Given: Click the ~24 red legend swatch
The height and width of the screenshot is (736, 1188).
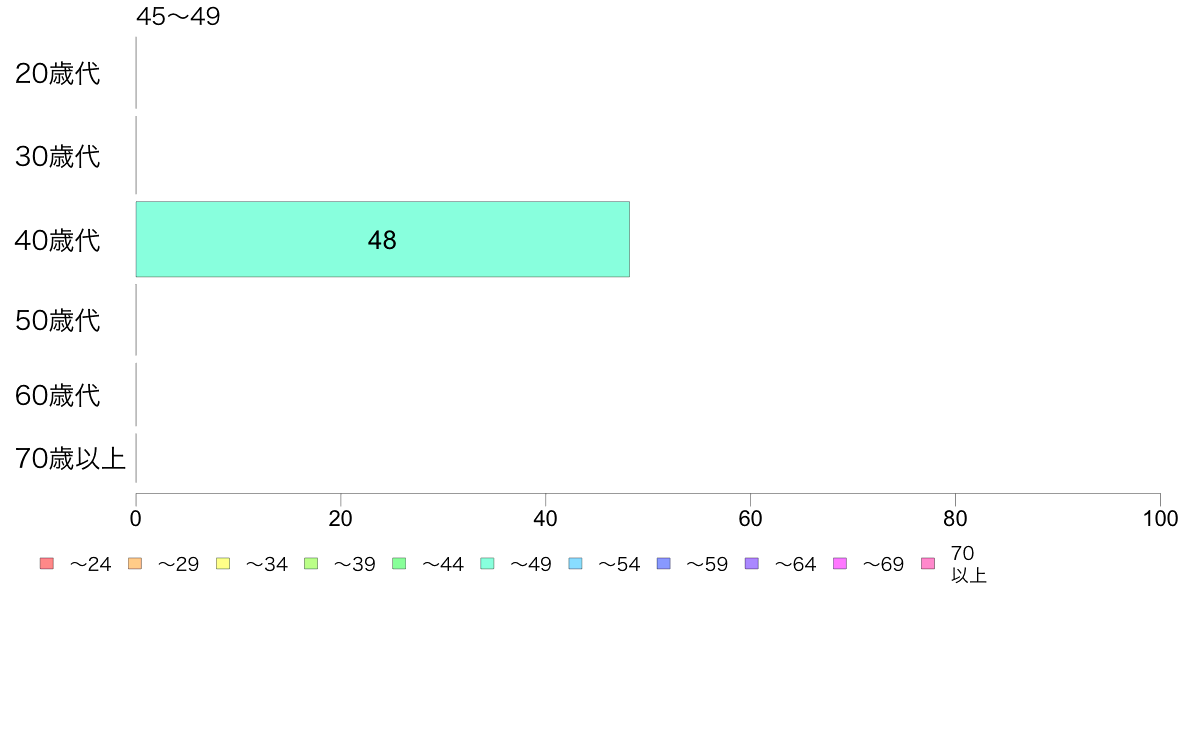Looking at the screenshot, I should 47,563.
